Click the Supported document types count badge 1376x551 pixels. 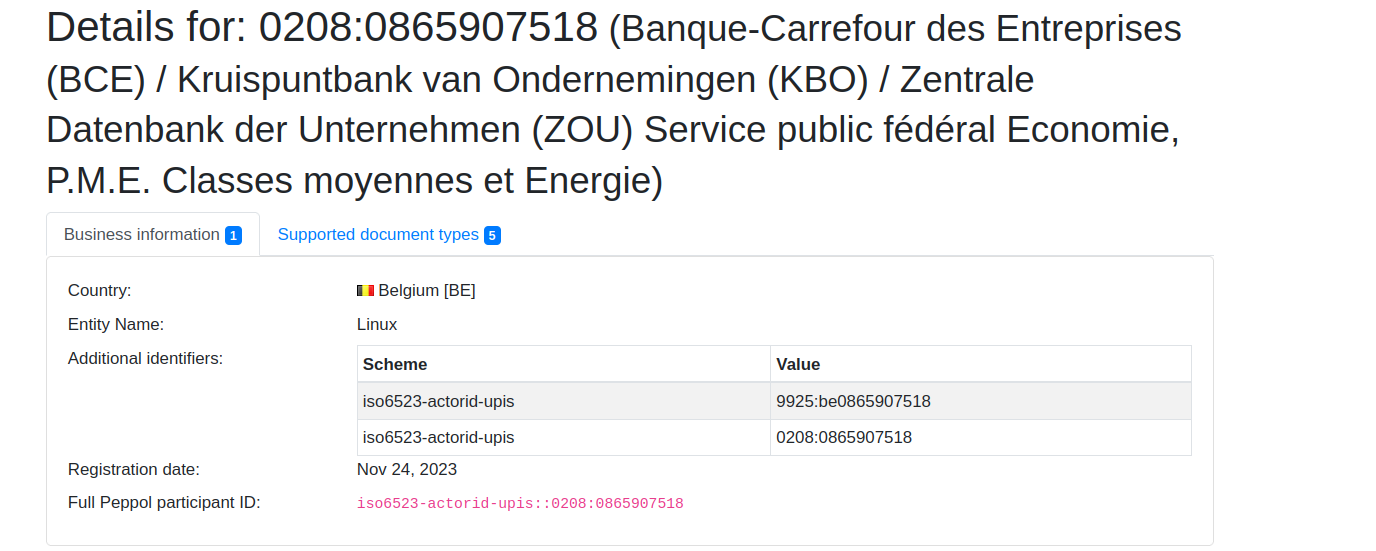(492, 236)
